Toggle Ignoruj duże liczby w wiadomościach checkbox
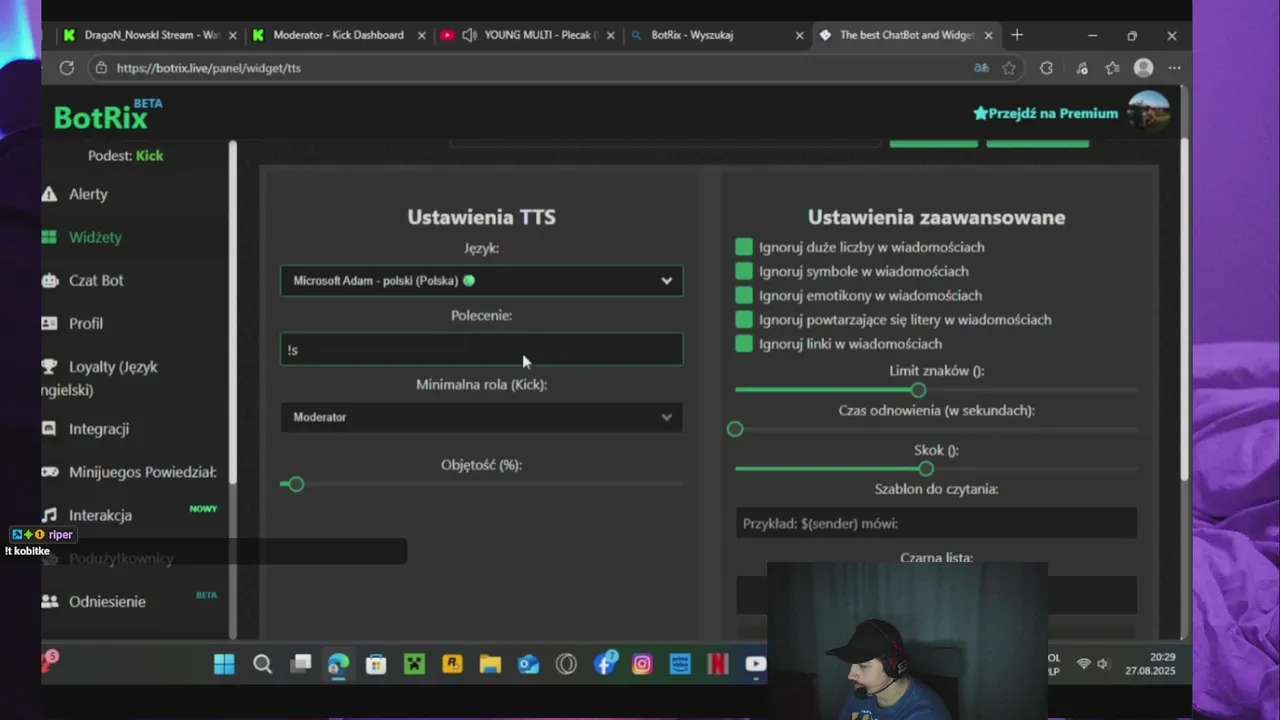Screen dimensions: 1280x720 (744, 247)
